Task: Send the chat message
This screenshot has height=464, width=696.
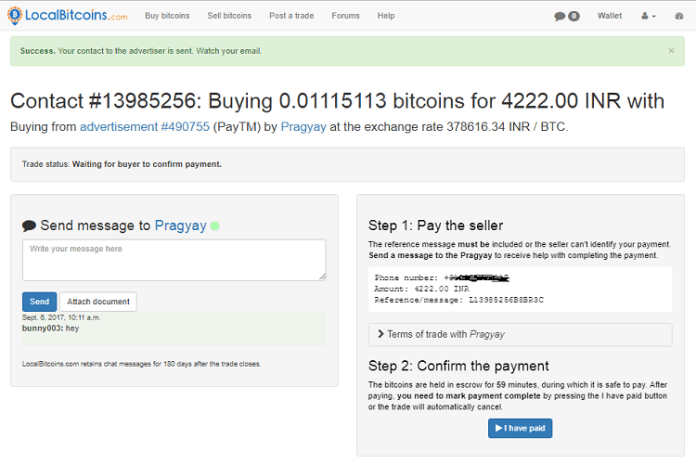Action: (39, 301)
